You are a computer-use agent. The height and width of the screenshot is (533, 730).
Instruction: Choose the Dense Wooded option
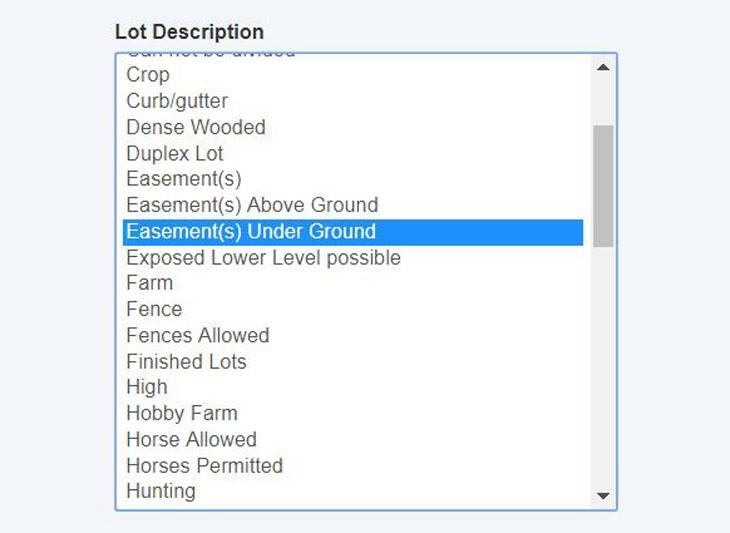click(x=196, y=127)
